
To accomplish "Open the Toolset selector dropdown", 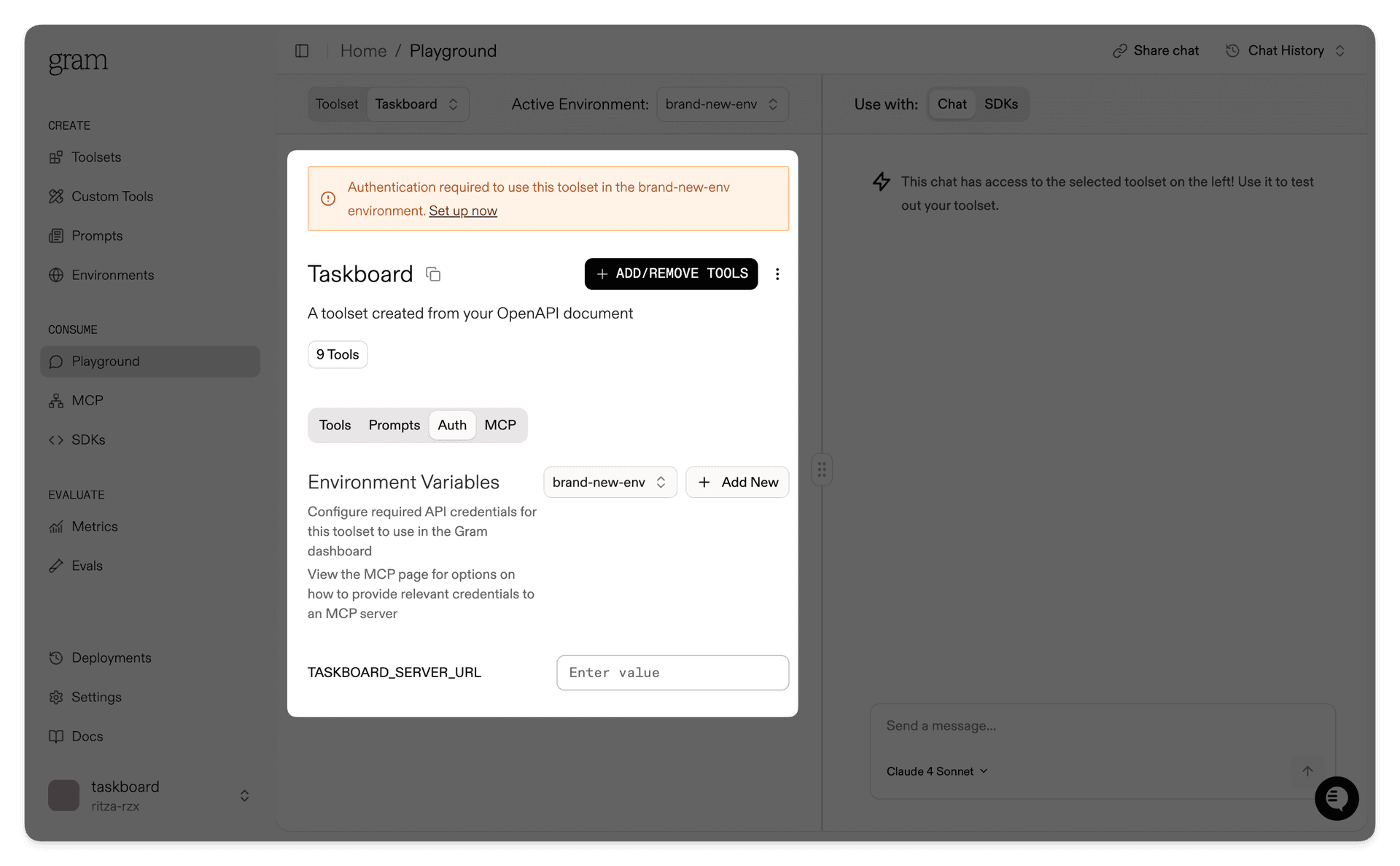I will (x=417, y=104).
